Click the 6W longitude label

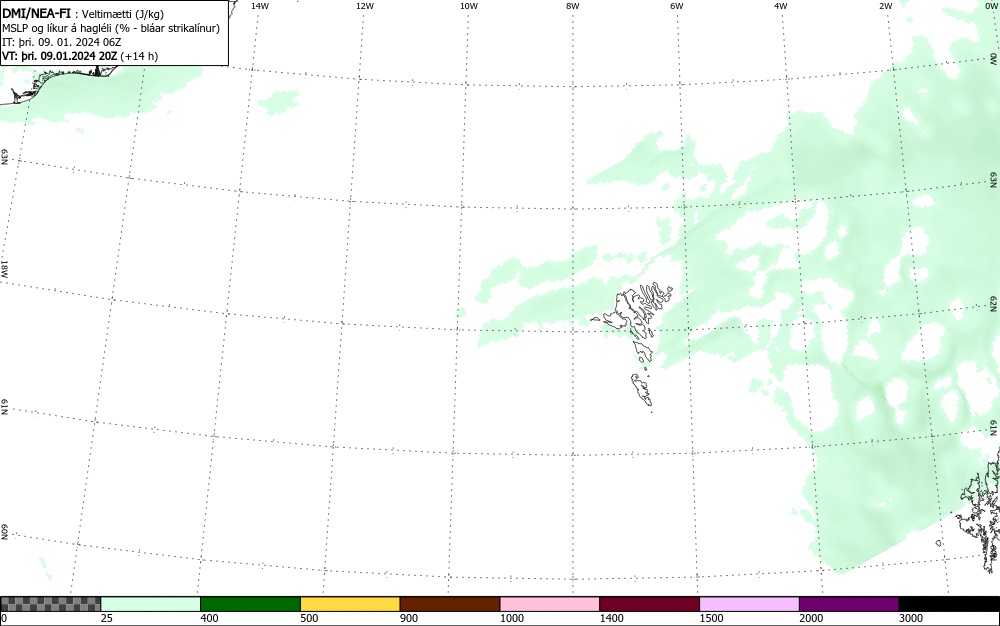coord(677,6)
